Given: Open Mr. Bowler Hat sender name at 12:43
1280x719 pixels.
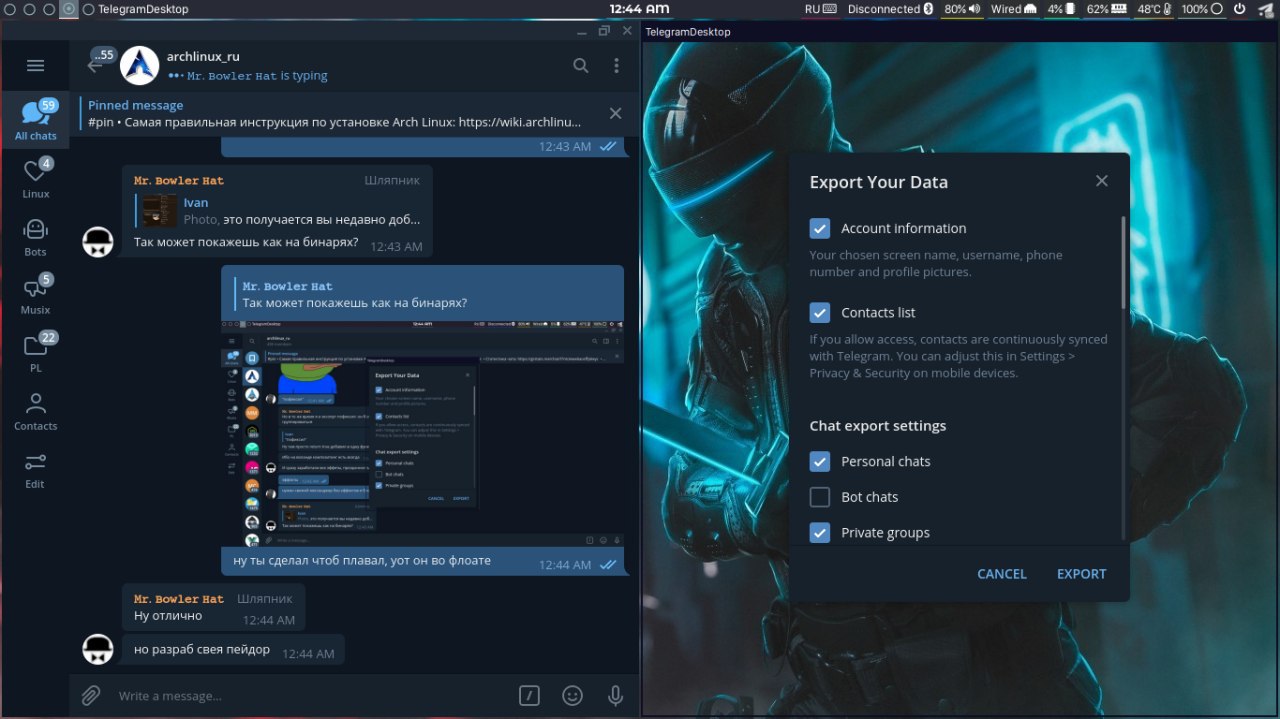Looking at the screenshot, I should [179, 181].
